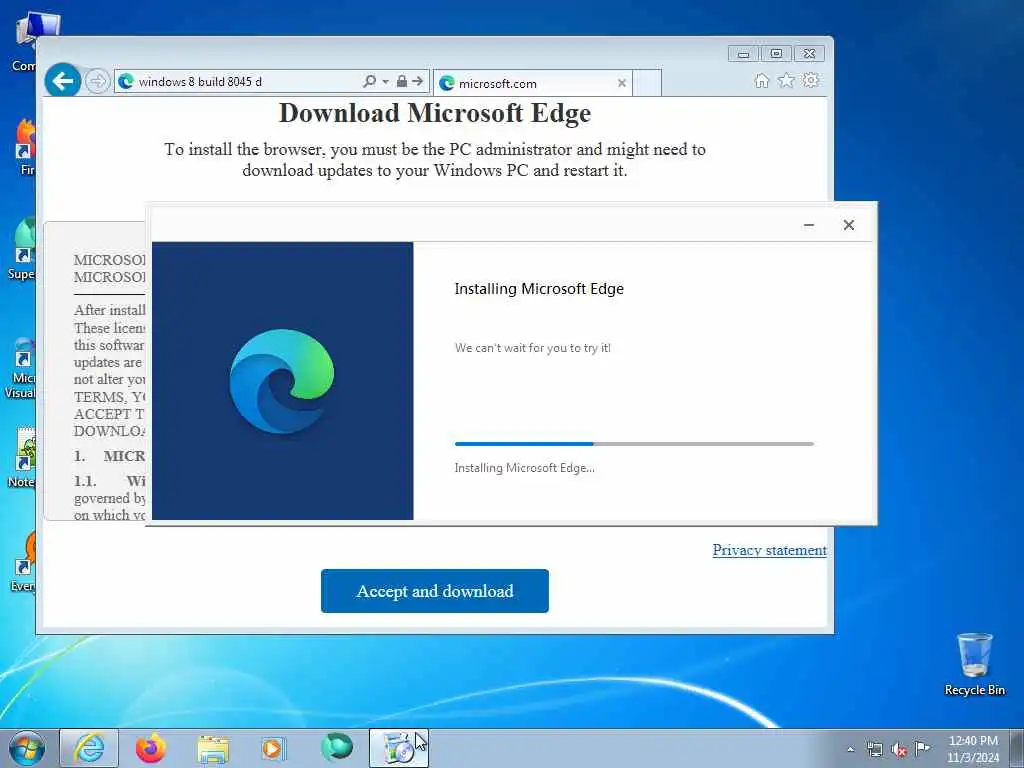Click the taskbar clock showing 12:40 PM

[x=973, y=749]
